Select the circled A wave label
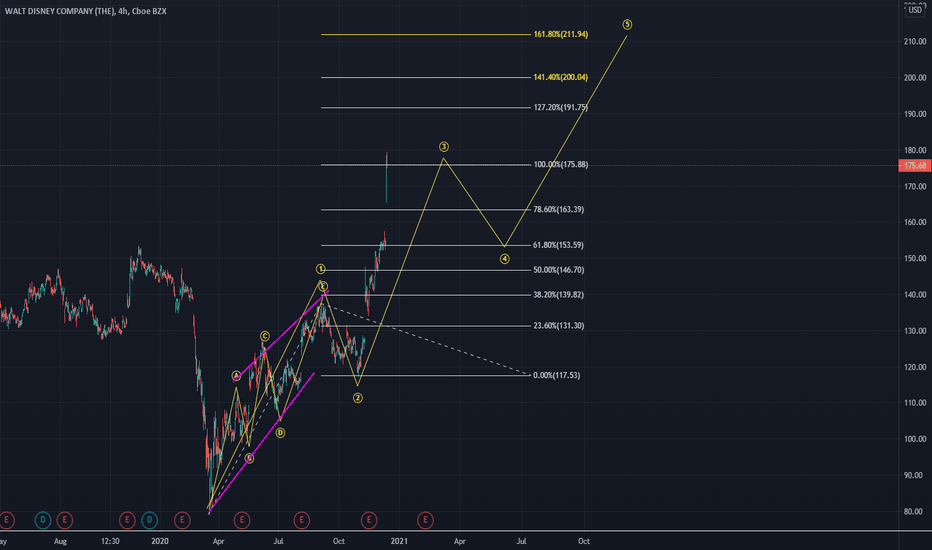This screenshot has height=550, width=932. pyautogui.click(x=237, y=376)
